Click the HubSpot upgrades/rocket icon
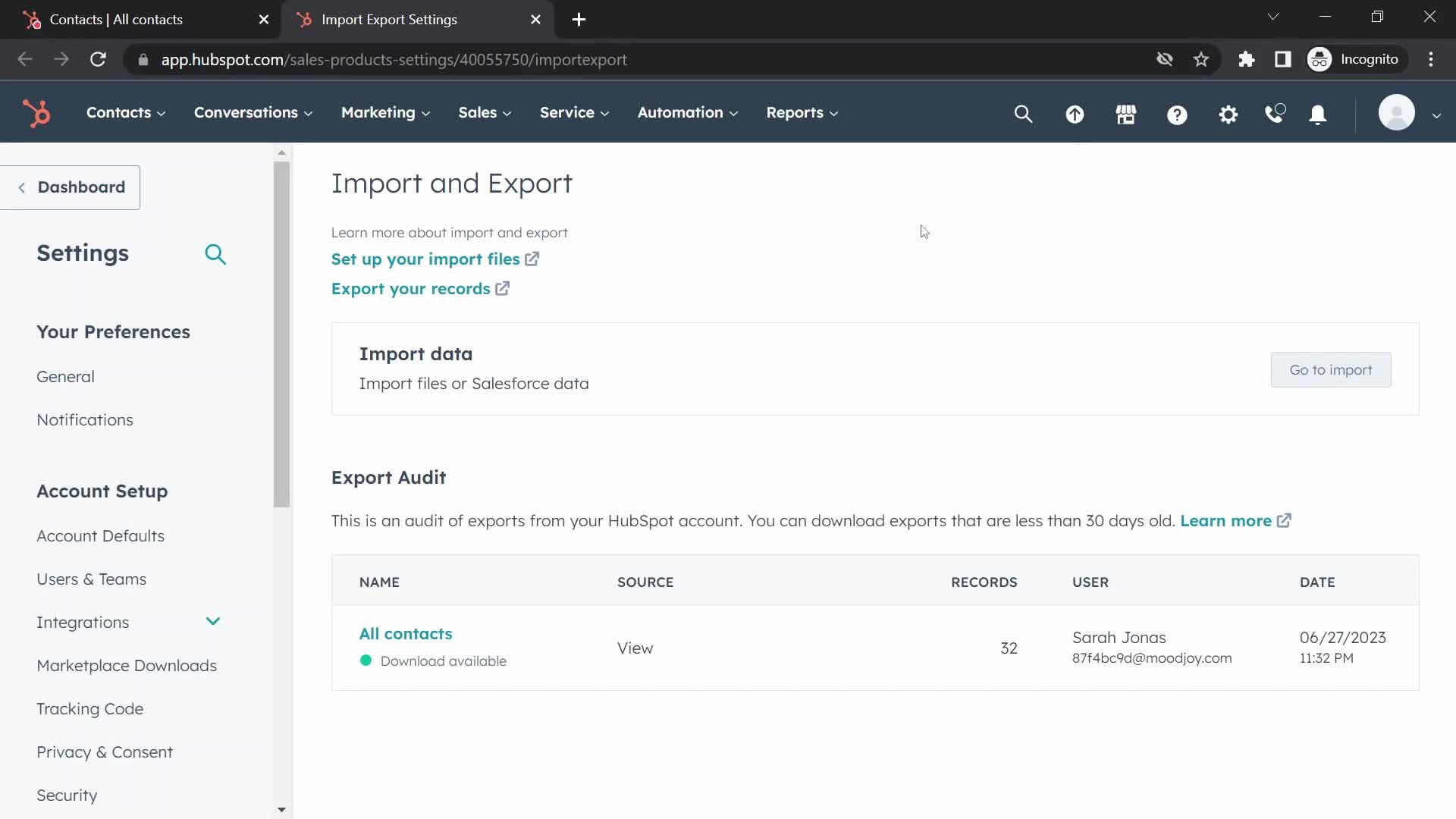Image resolution: width=1456 pixels, height=819 pixels. point(1074,112)
